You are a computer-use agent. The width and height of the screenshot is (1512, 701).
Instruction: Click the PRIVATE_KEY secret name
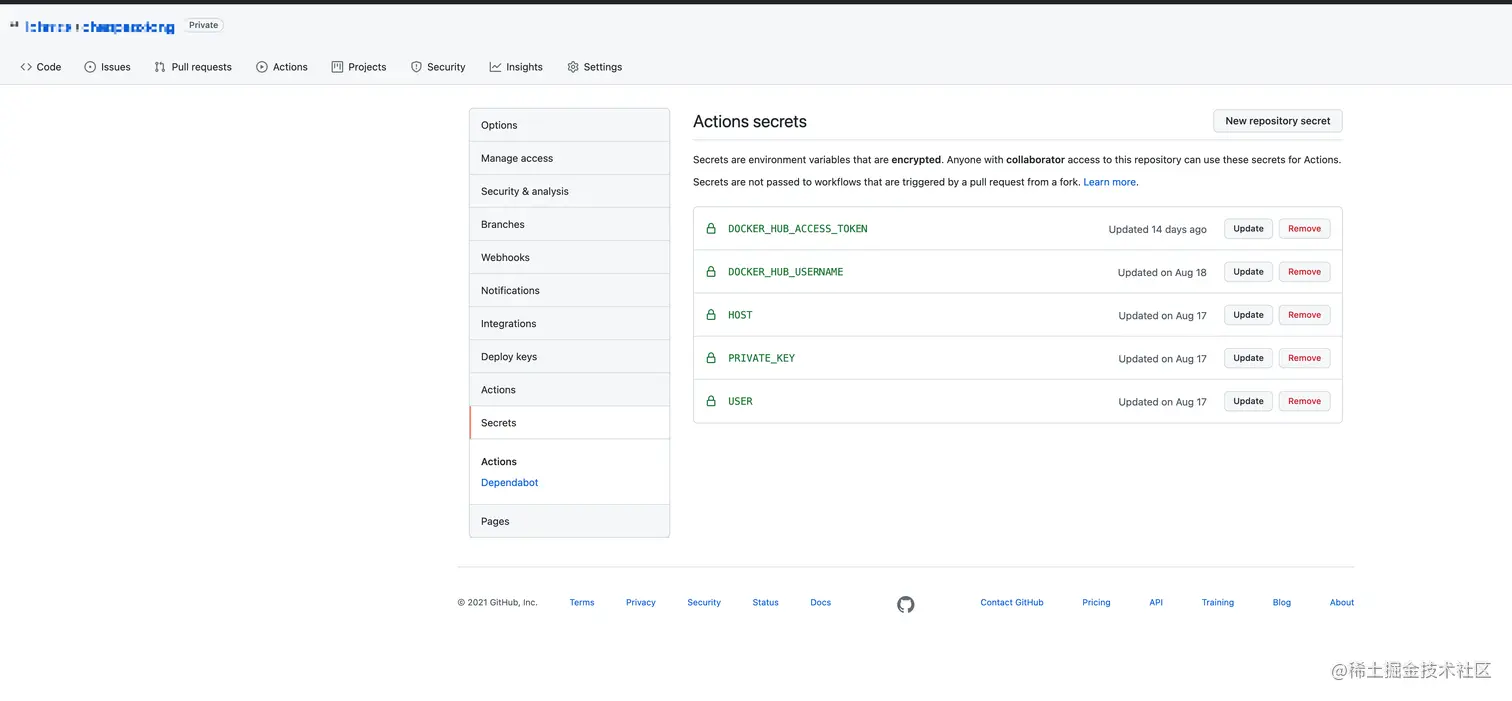tap(761, 358)
